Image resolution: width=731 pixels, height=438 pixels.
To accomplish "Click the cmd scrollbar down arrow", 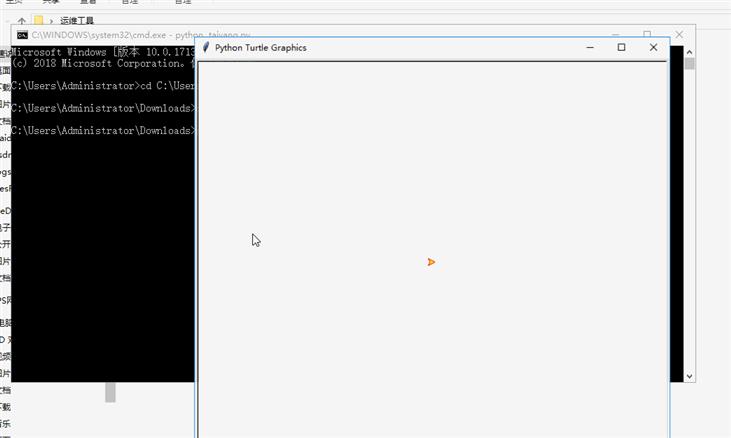I will tap(689, 376).
